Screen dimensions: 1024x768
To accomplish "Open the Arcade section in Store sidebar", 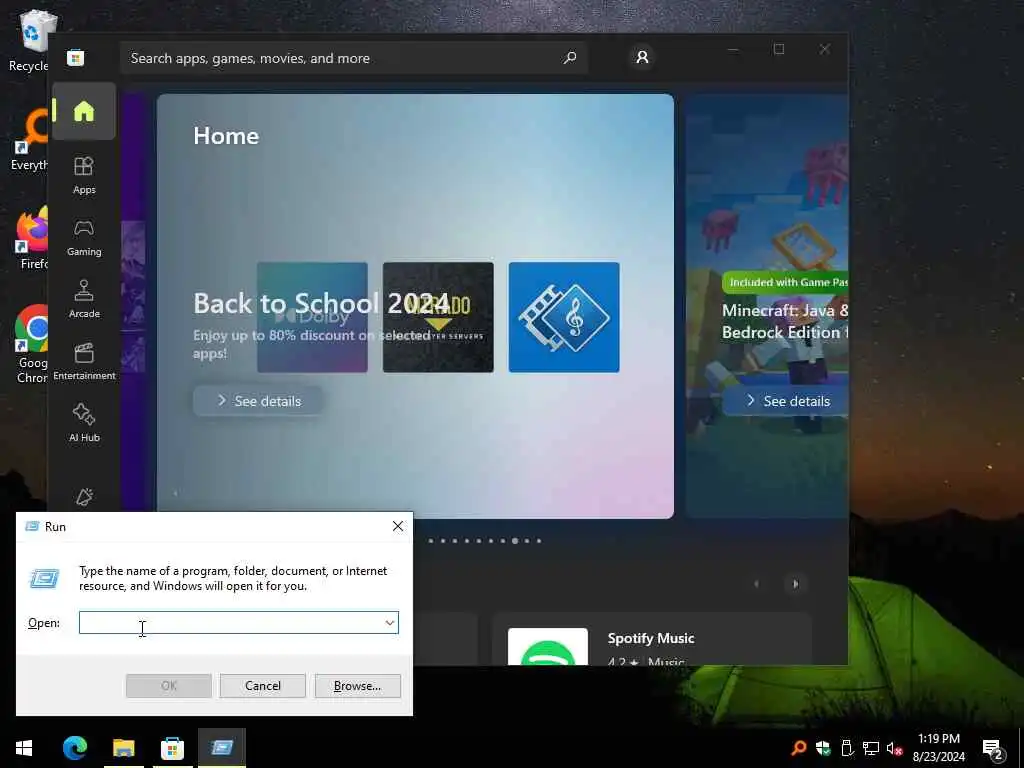I will (x=84, y=300).
